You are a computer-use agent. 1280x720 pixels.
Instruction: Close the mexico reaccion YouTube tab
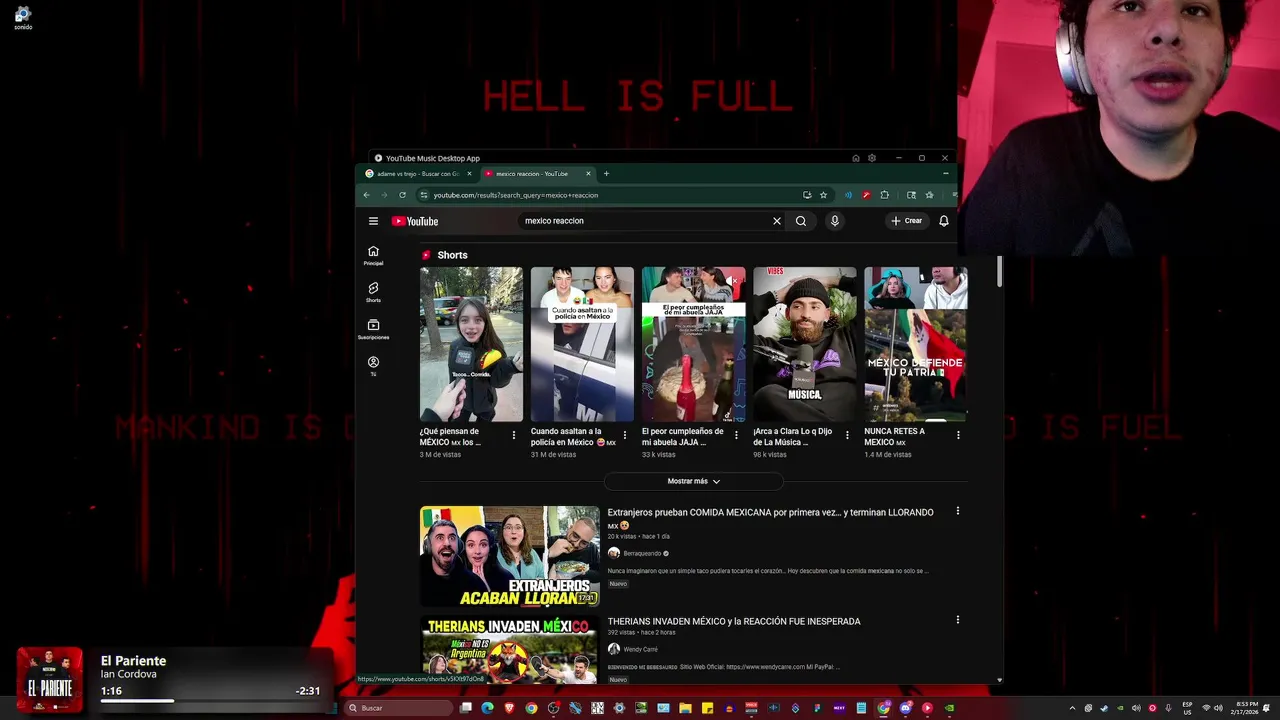588,174
